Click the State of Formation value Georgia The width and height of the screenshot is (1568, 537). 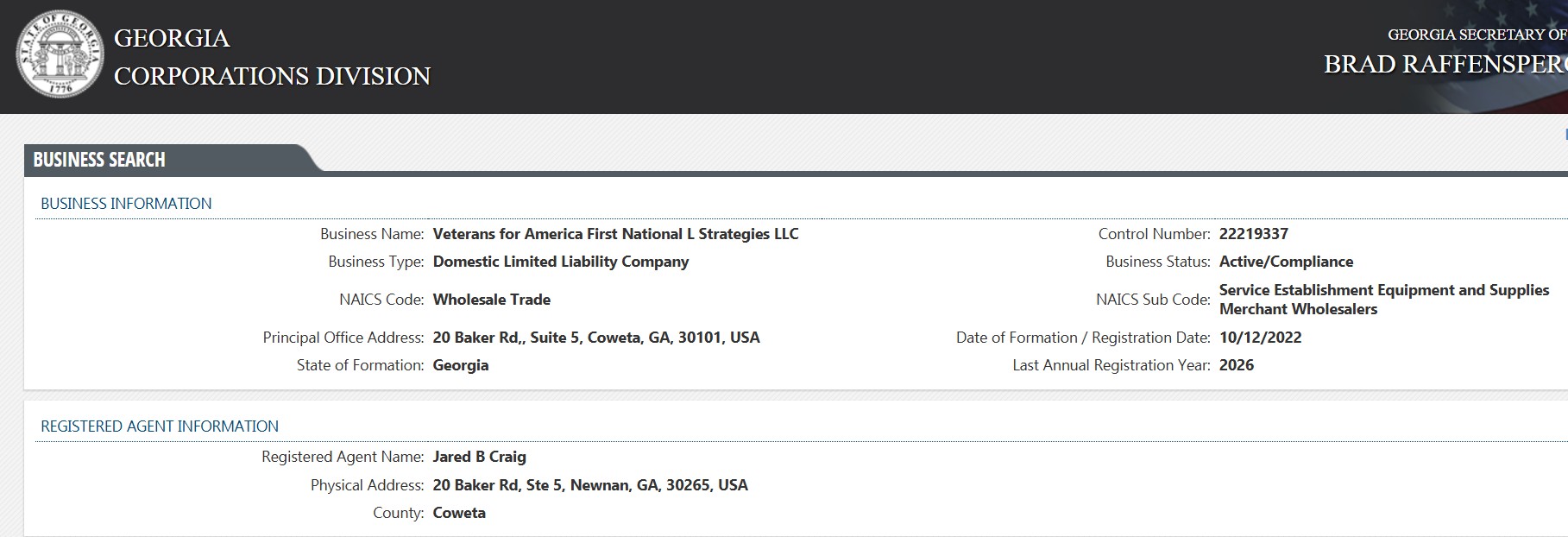[460, 365]
